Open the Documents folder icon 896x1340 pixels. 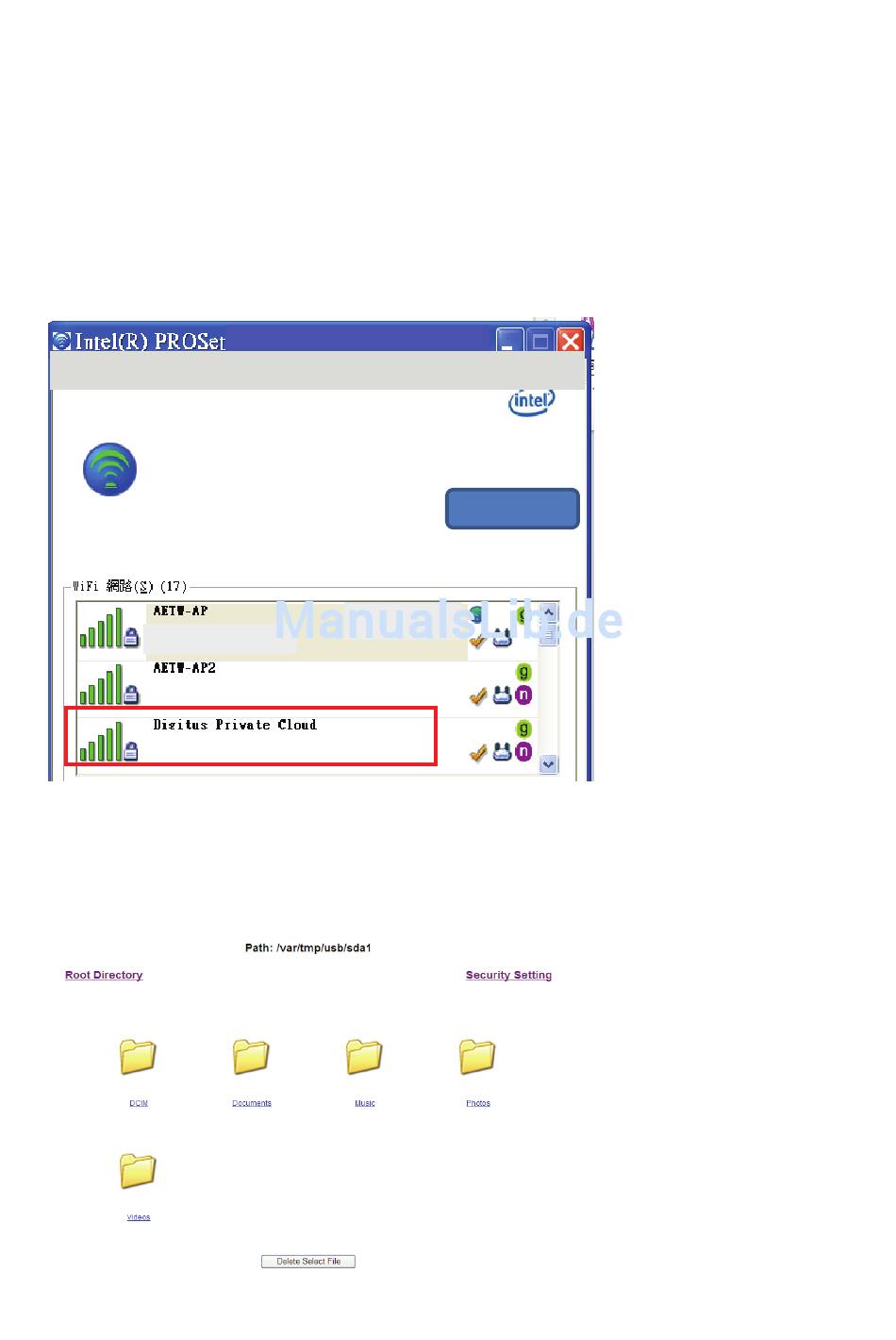click(x=251, y=1057)
